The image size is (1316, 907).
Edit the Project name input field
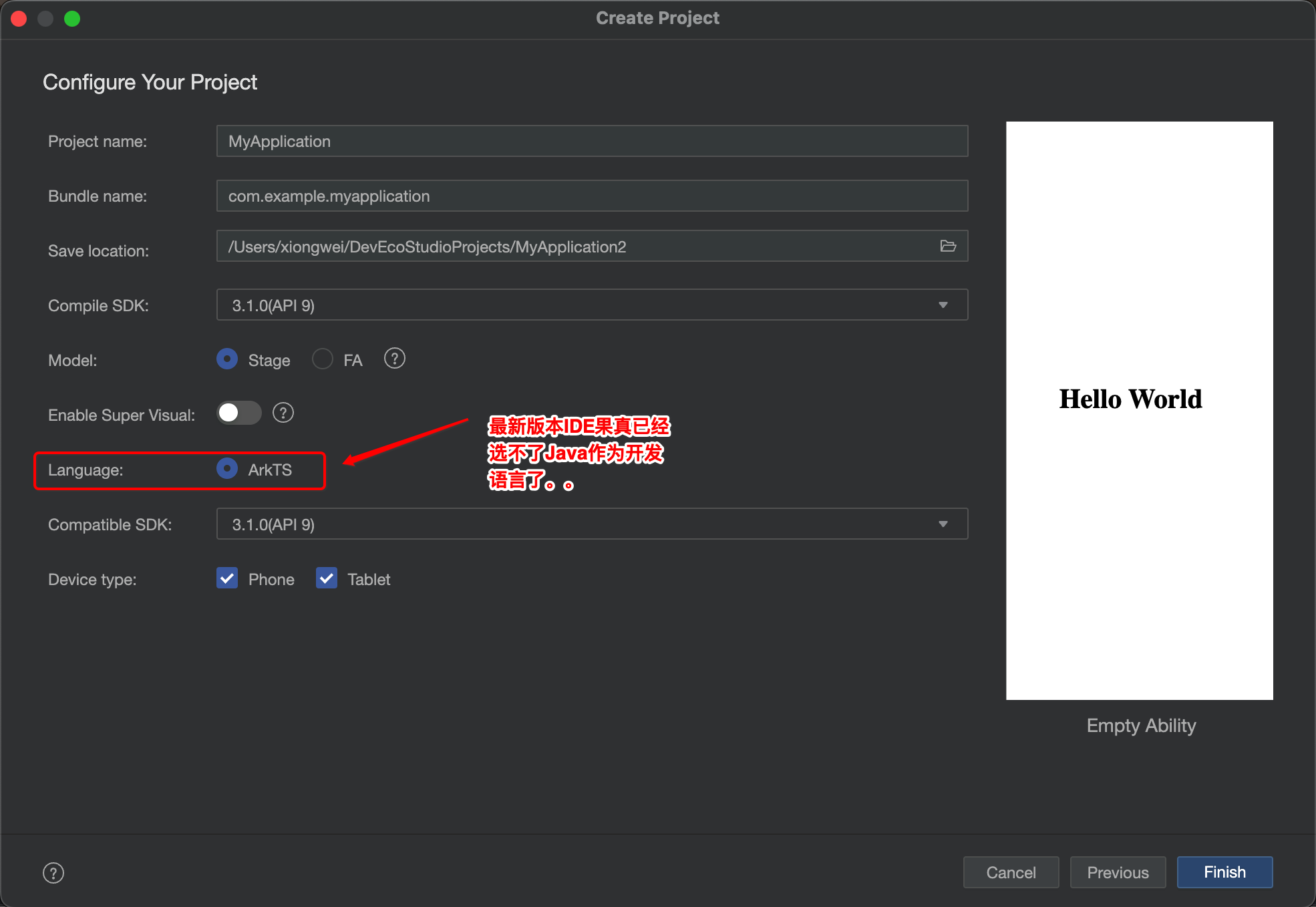point(591,141)
